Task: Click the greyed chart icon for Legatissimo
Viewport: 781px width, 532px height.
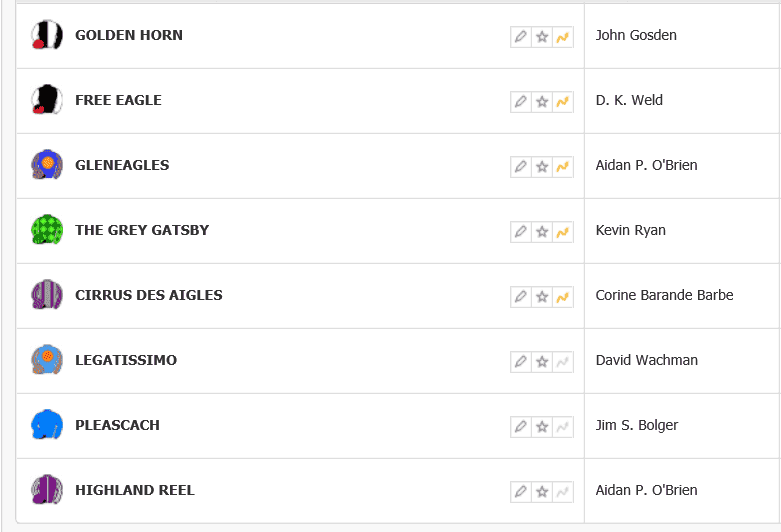Action: click(563, 362)
